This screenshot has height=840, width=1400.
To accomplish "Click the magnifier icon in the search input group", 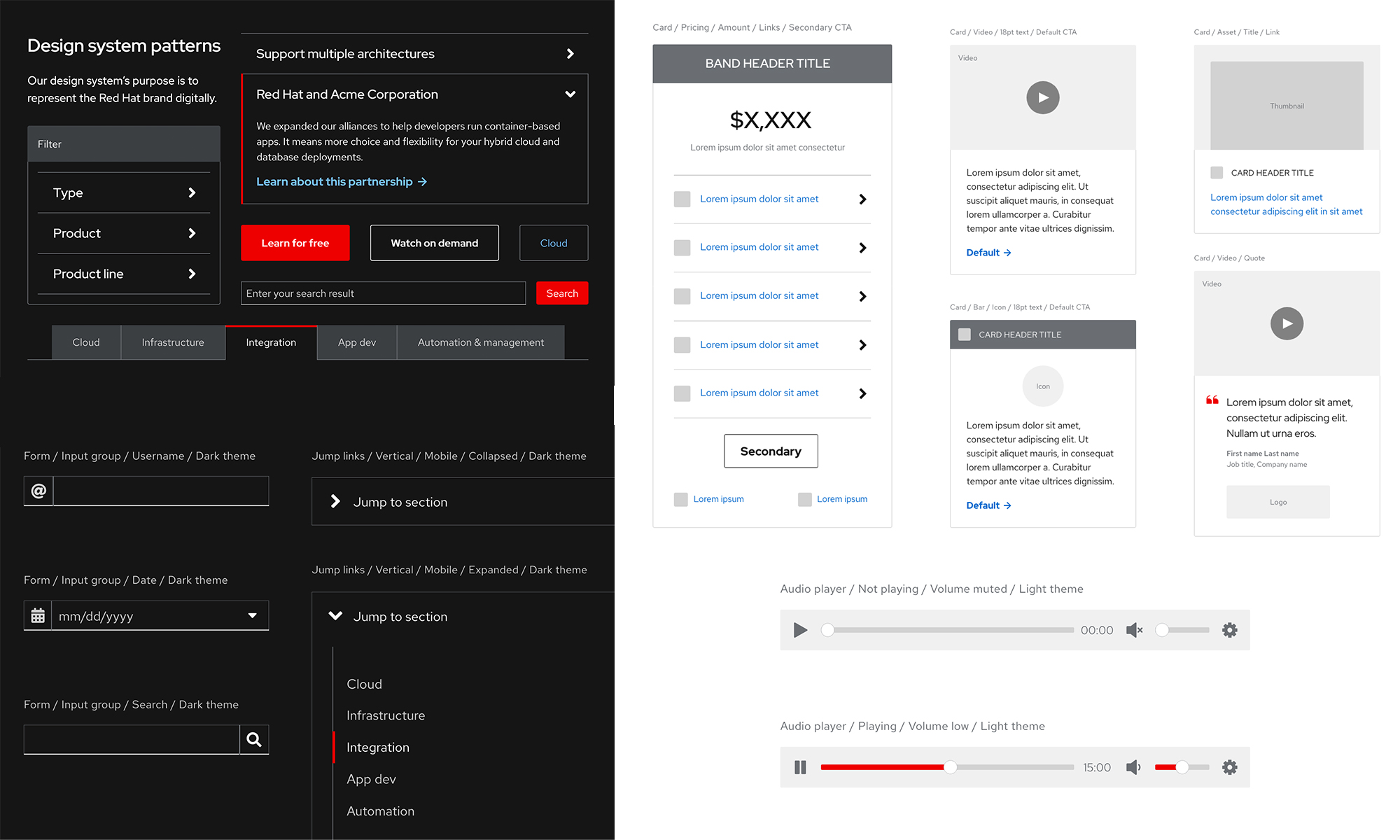I will pyautogui.click(x=254, y=739).
